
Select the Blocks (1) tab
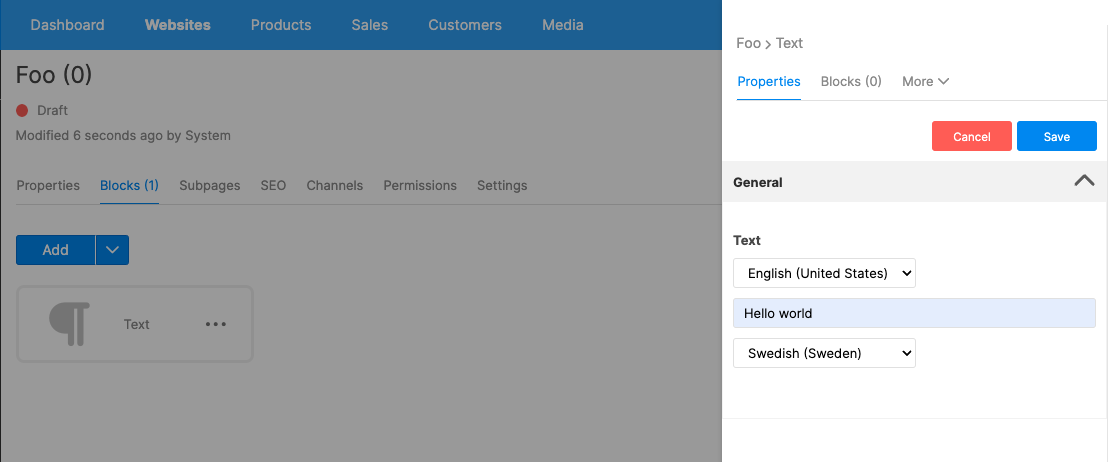click(129, 186)
